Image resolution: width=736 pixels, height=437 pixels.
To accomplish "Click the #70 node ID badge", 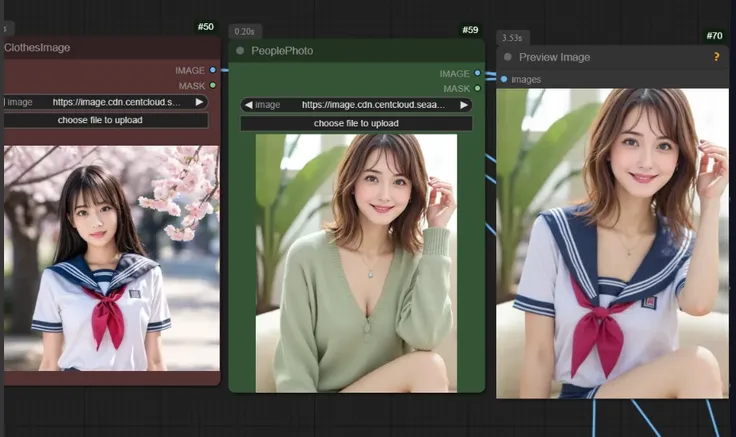I will (x=714, y=36).
